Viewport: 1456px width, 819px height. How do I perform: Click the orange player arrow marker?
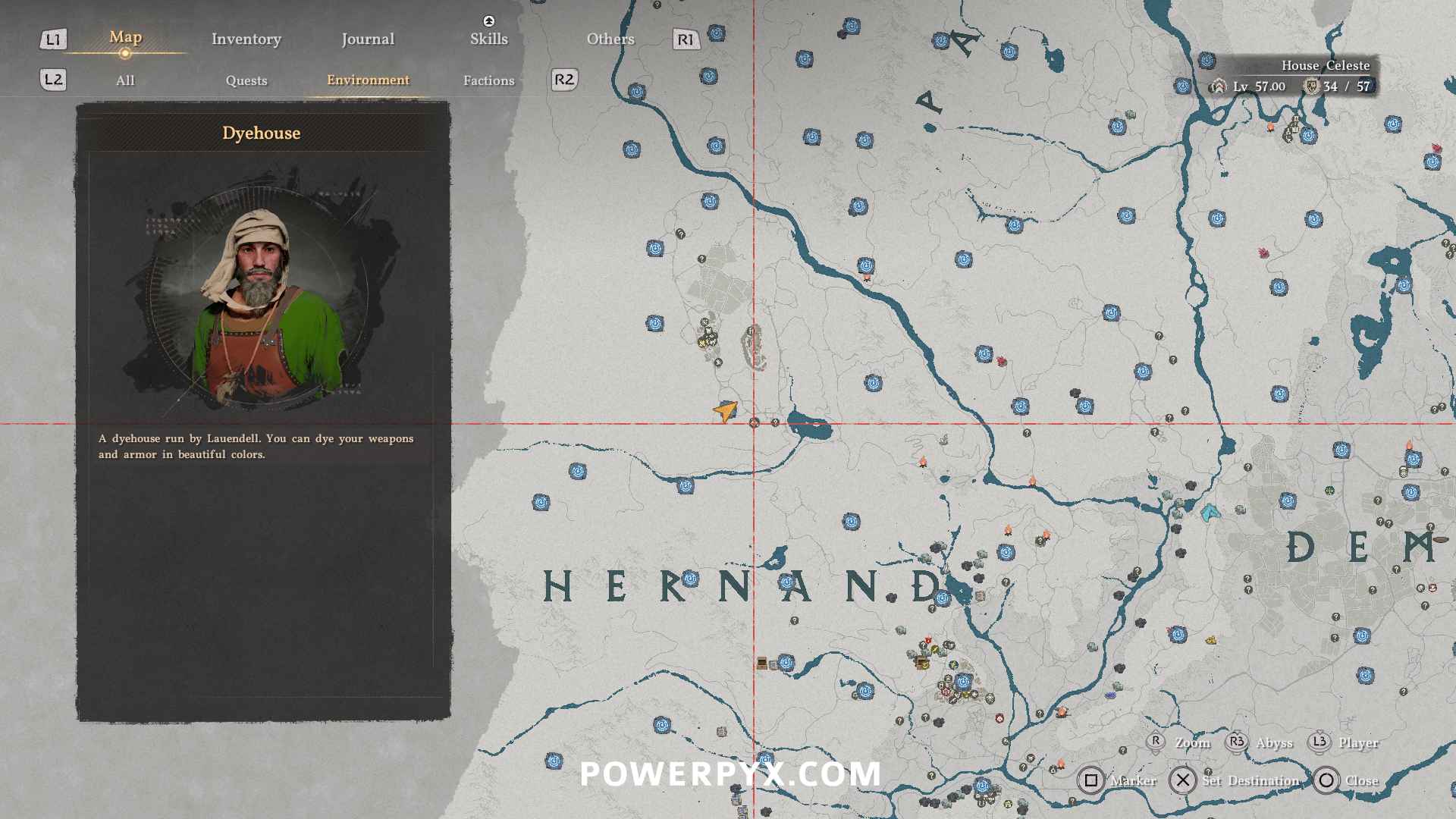pyautogui.click(x=726, y=411)
